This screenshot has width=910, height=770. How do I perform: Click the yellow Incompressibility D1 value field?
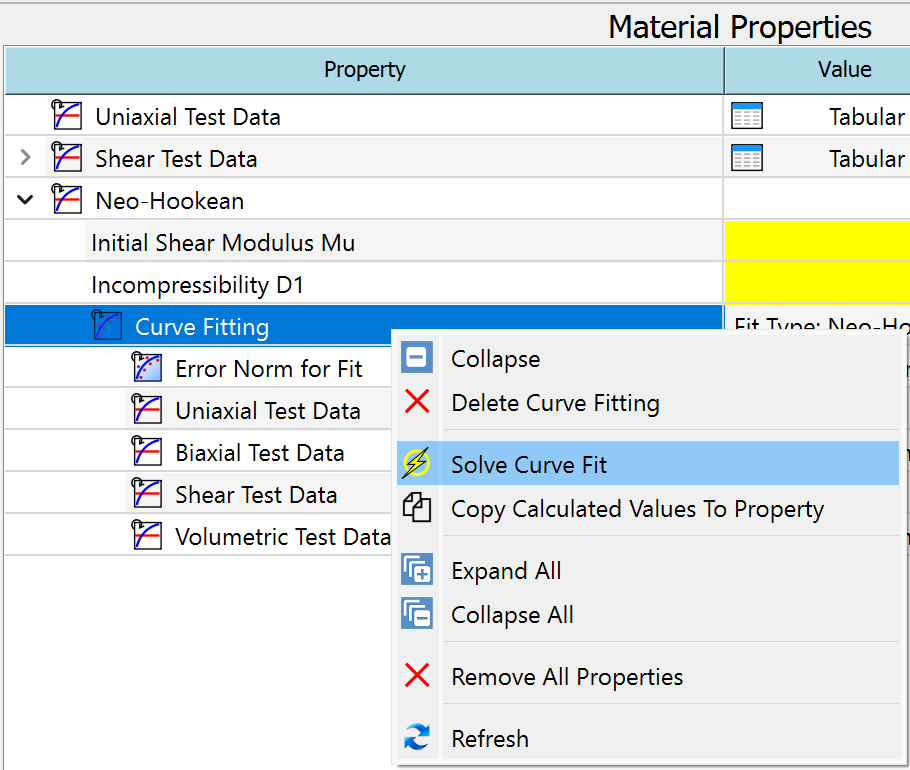(816, 285)
